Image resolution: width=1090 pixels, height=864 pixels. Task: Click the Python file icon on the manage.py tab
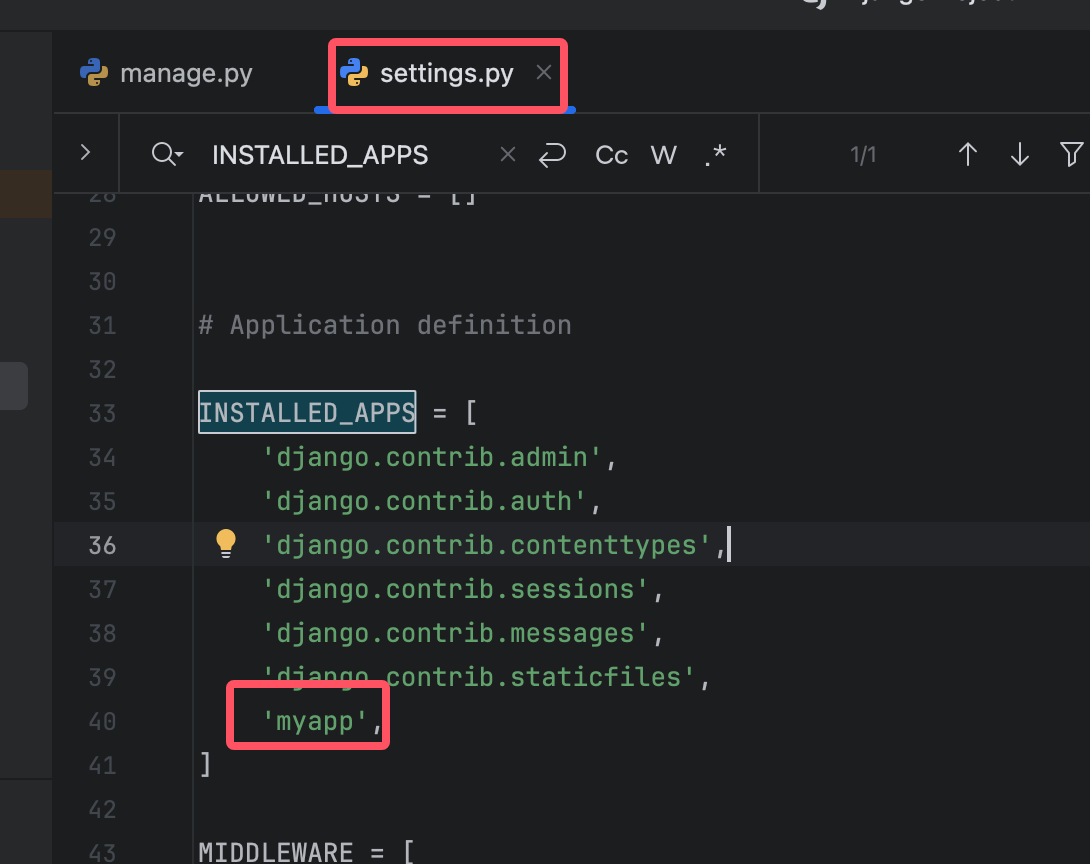pos(94,74)
